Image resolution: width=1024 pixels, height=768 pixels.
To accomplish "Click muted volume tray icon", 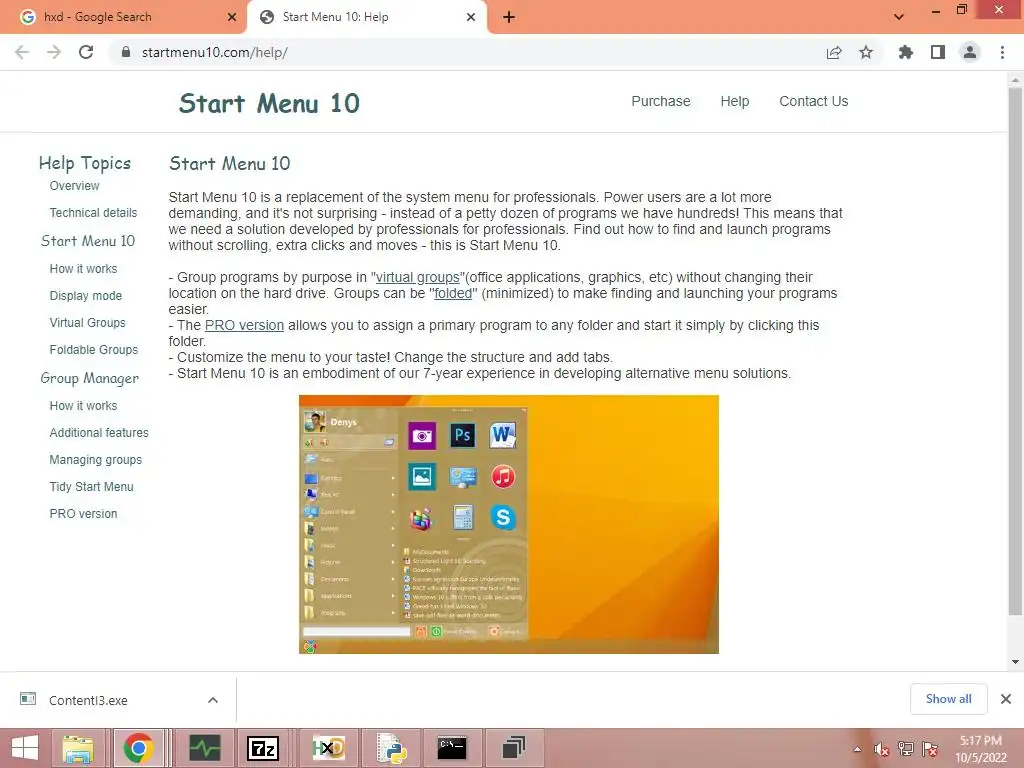I will pos(882,749).
